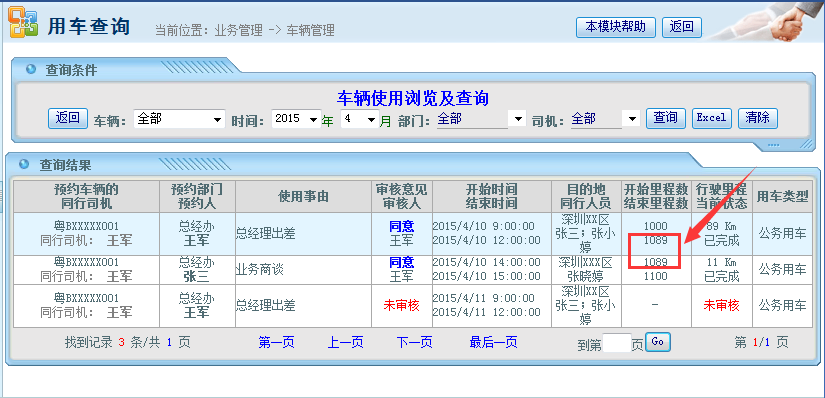
Task: Click the 清除 button
Action: point(758,118)
